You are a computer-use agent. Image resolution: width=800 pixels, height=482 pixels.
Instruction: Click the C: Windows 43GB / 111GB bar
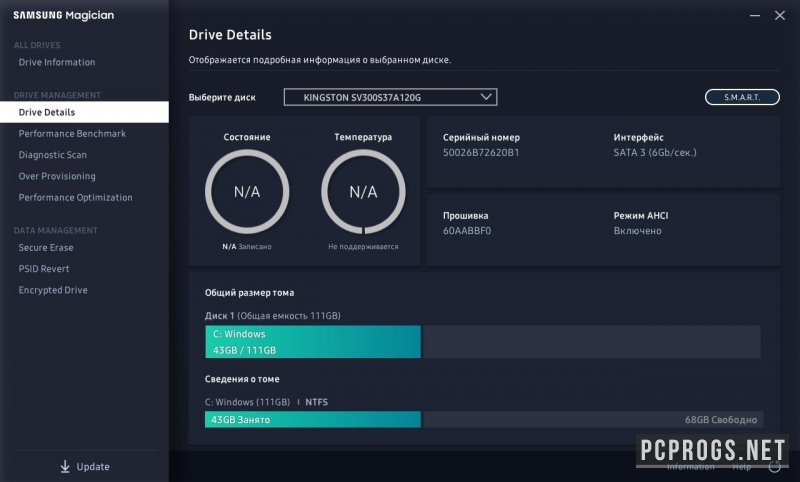pos(312,342)
